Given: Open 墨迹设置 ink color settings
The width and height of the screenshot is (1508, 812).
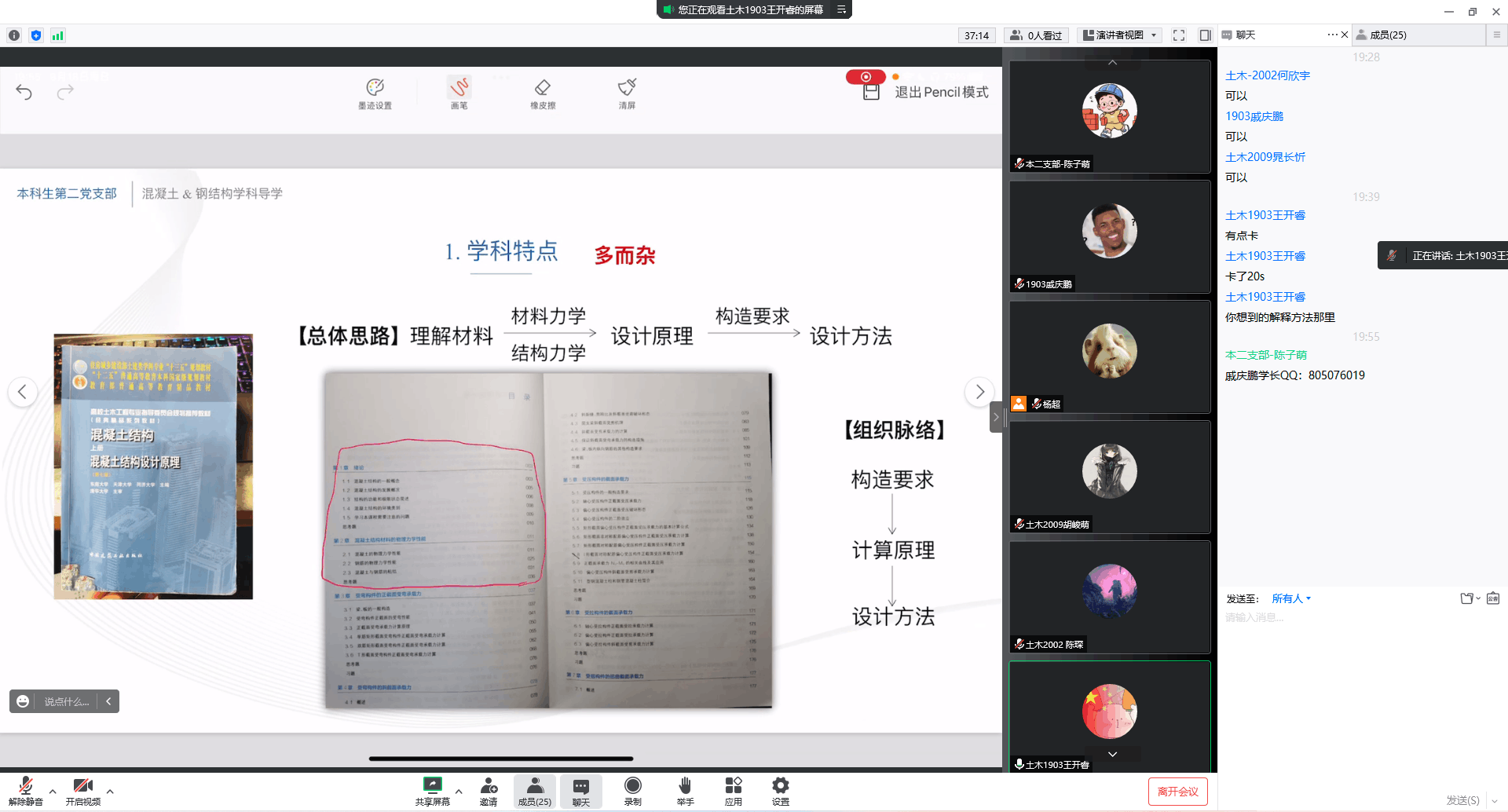Looking at the screenshot, I should click(375, 92).
